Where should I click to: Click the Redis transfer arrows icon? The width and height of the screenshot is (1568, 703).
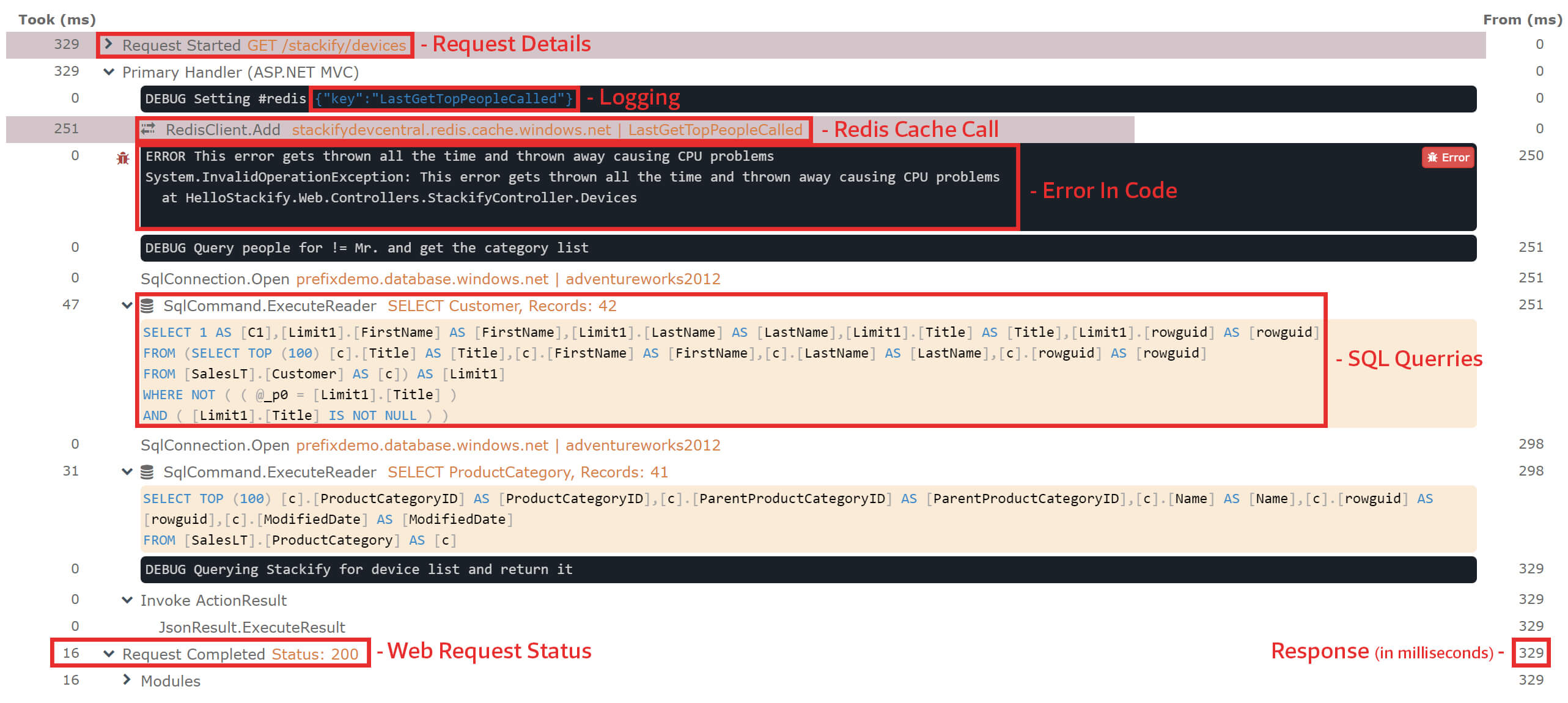coord(148,129)
